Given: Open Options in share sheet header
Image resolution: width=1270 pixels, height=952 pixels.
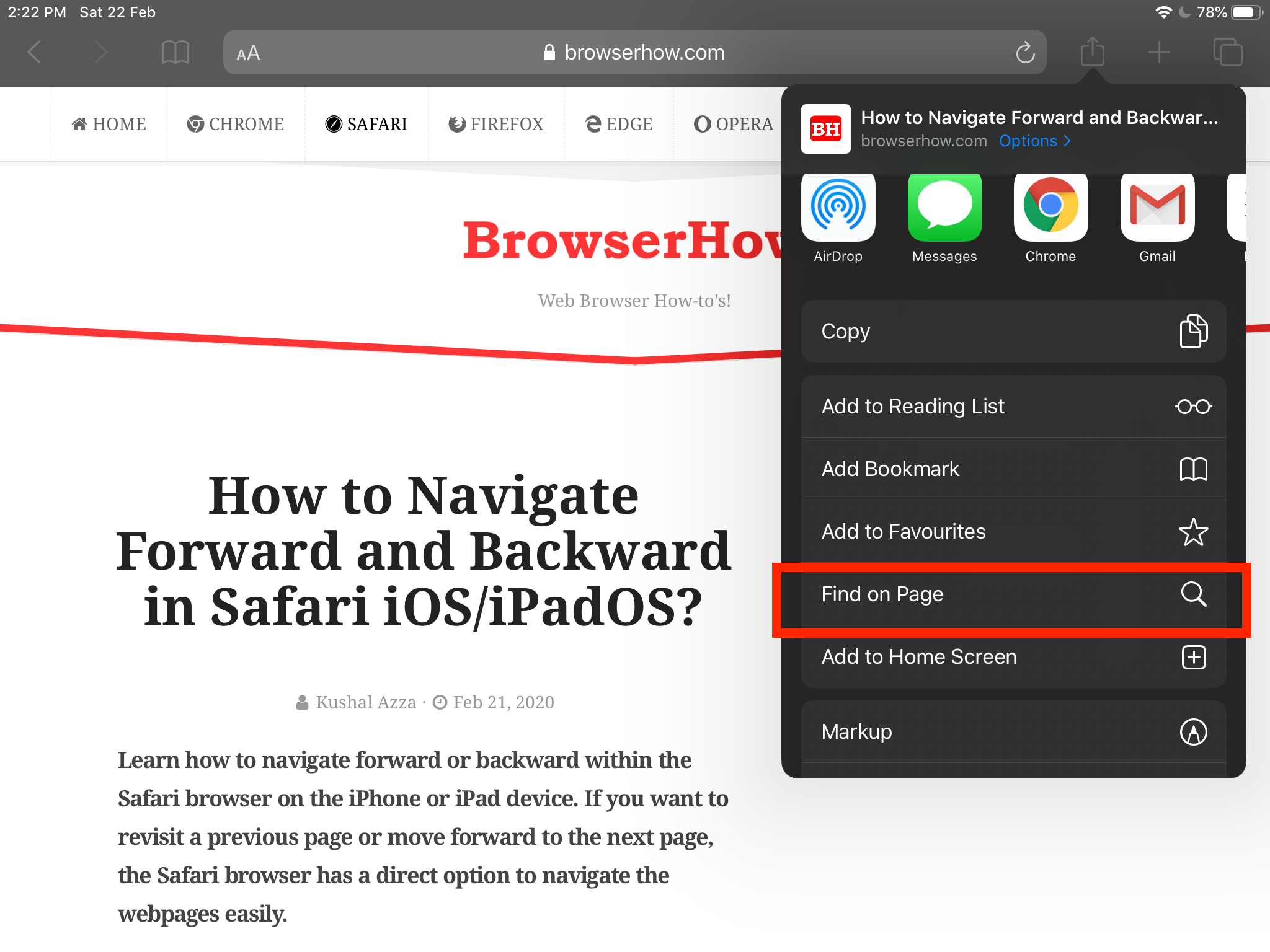Looking at the screenshot, I should pyautogui.click(x=1034, y=141).
